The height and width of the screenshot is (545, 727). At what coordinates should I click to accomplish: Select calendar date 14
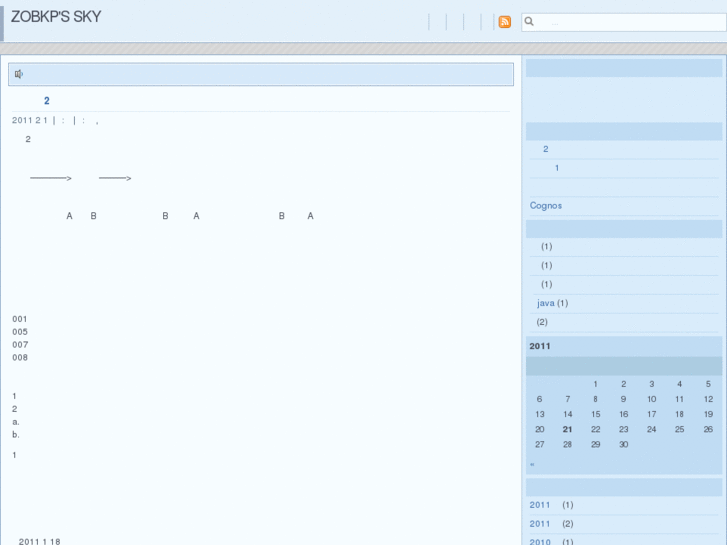[568, 414]
